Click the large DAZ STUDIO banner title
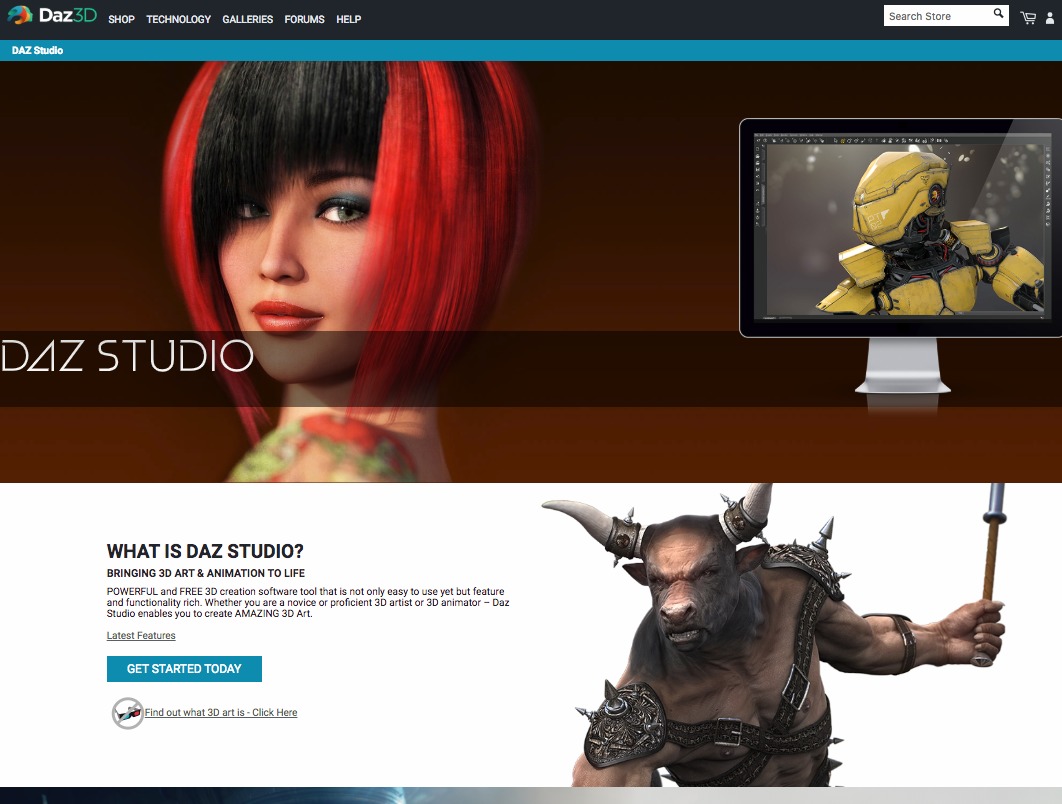The height and width of the screenshot is (804, 1062). pos(127,356)
